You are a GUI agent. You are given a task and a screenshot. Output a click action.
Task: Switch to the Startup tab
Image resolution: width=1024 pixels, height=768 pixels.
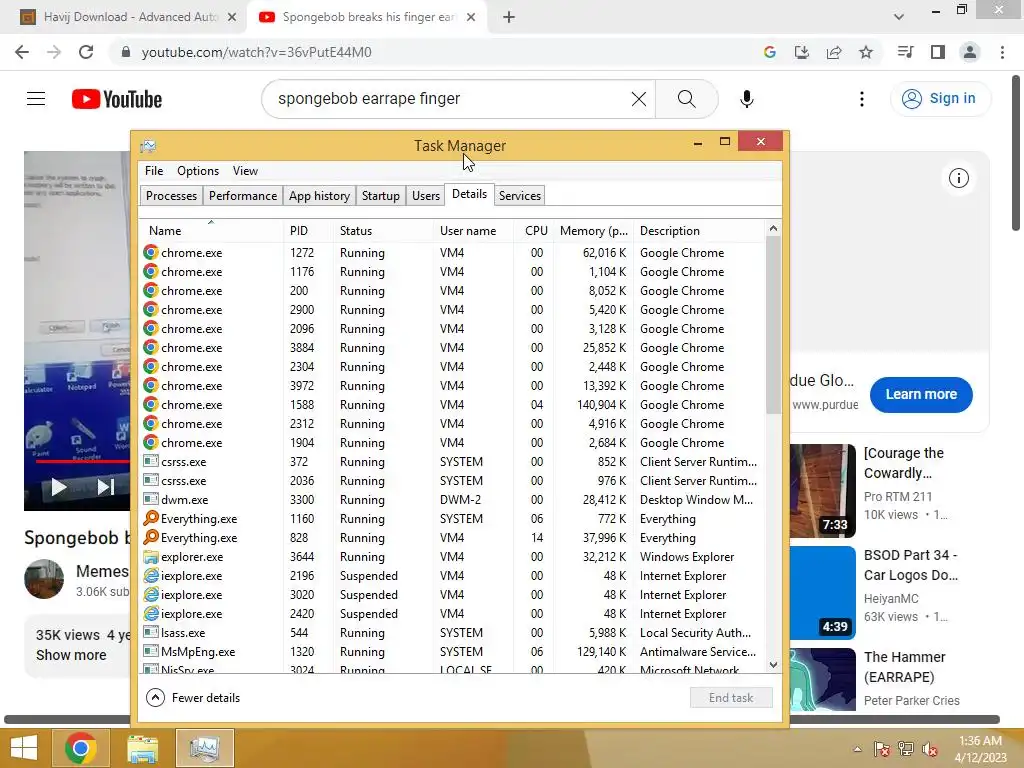pyautogui.click(x=381, y=196)
